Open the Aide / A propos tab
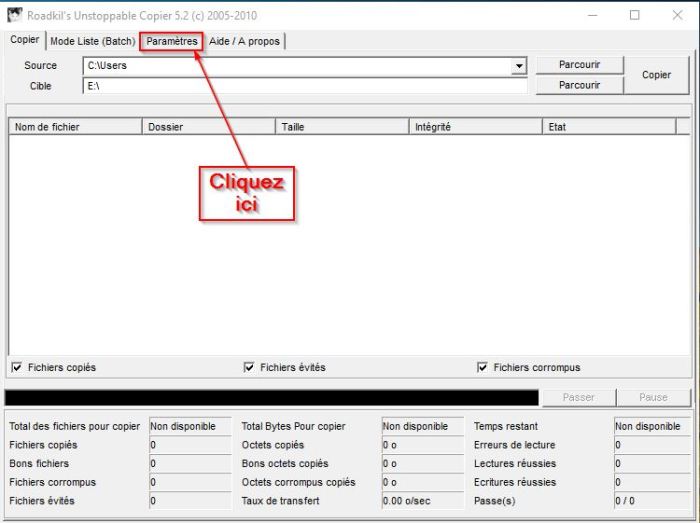700x523 pixels. (x=244, y=41)
